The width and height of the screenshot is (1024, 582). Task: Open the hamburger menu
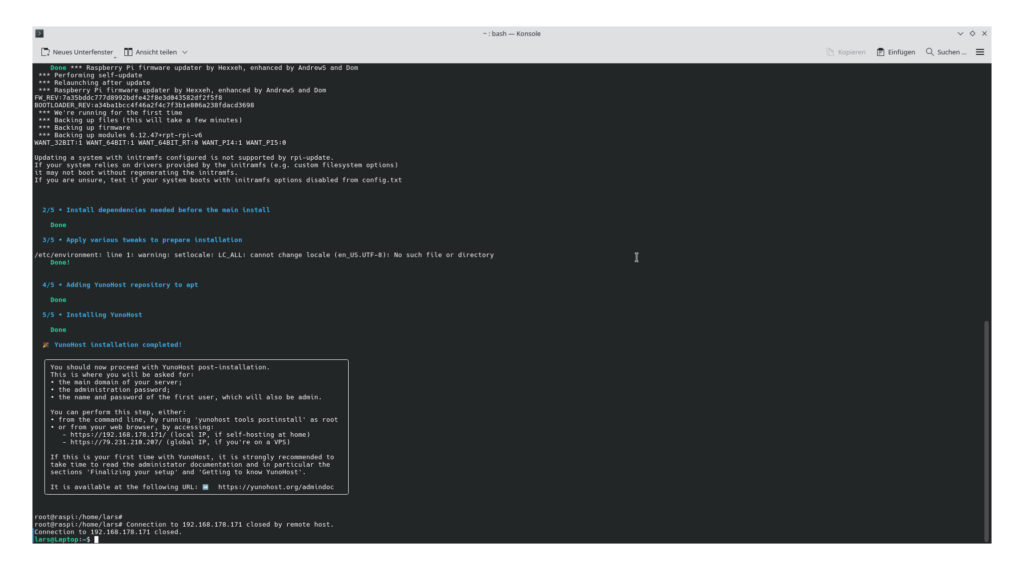(x=980, y=52)
